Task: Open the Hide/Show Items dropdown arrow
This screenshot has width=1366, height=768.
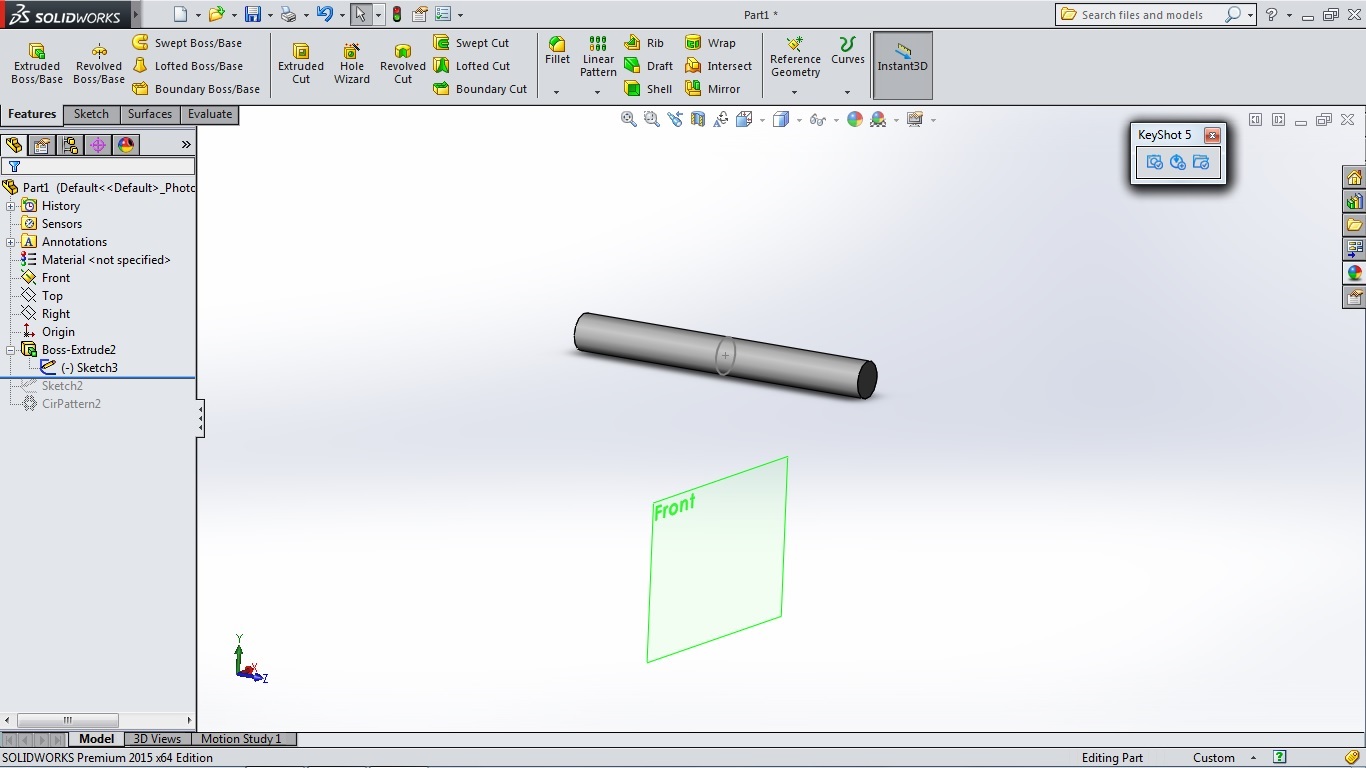Action: (x=836, y=120)
